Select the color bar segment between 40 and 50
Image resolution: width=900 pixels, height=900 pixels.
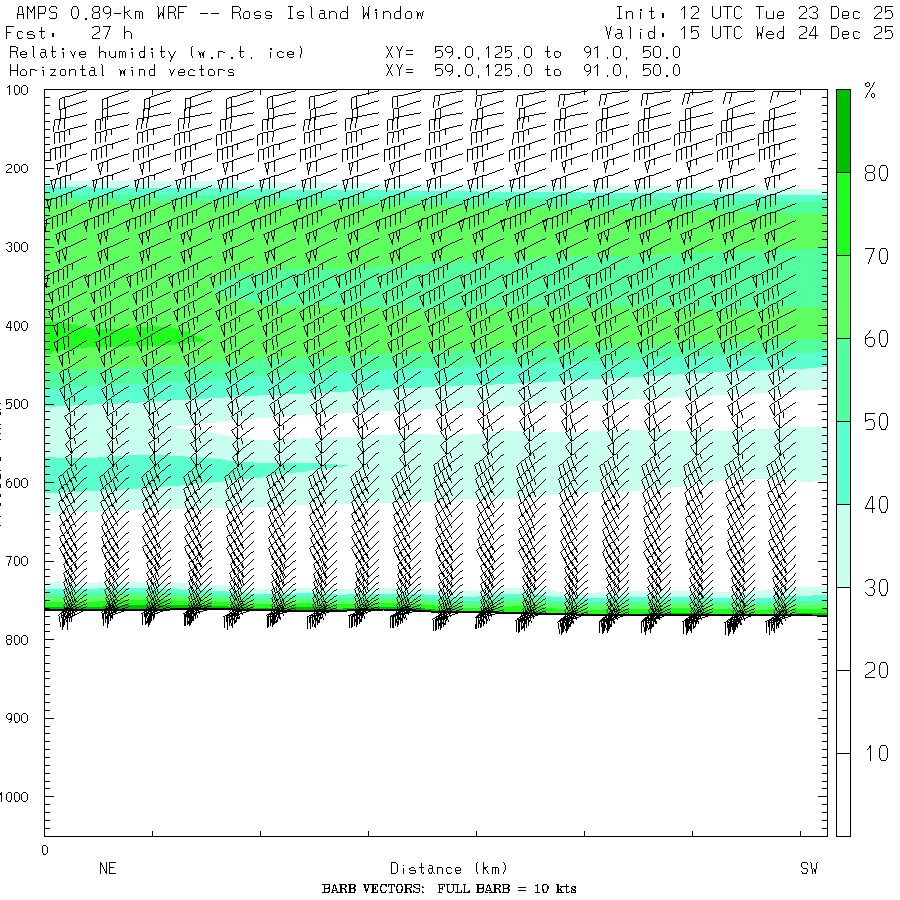click(843, 462)
